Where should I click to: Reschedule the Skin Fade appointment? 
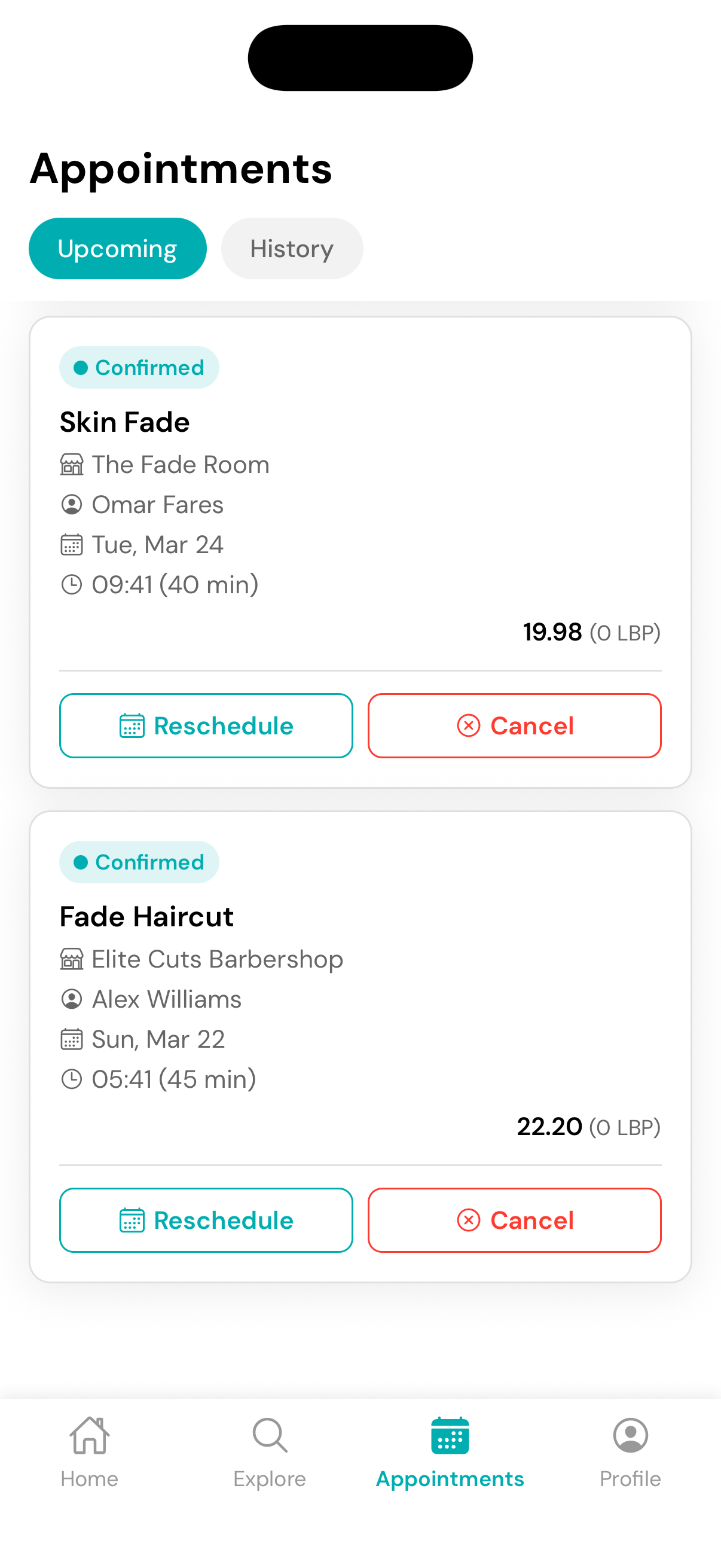(206, 725)
